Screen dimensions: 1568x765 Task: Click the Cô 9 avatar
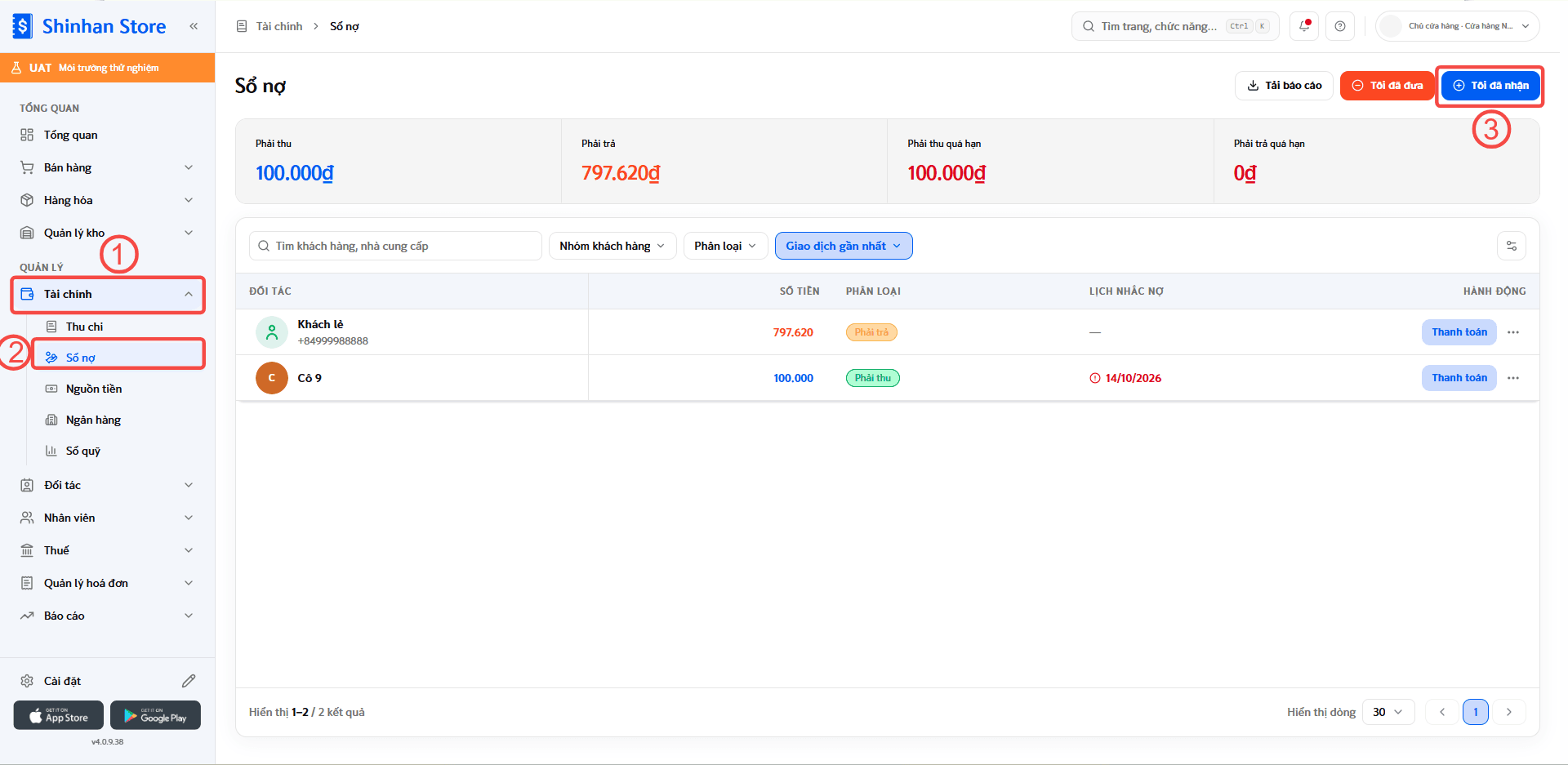coord(272,378)
